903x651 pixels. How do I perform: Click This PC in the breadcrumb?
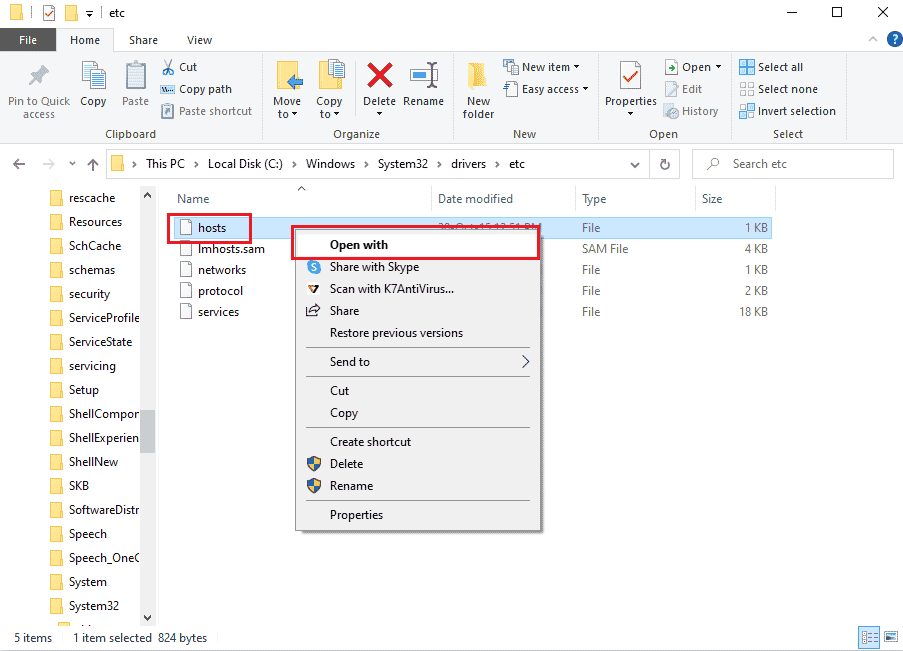point(165,164)
